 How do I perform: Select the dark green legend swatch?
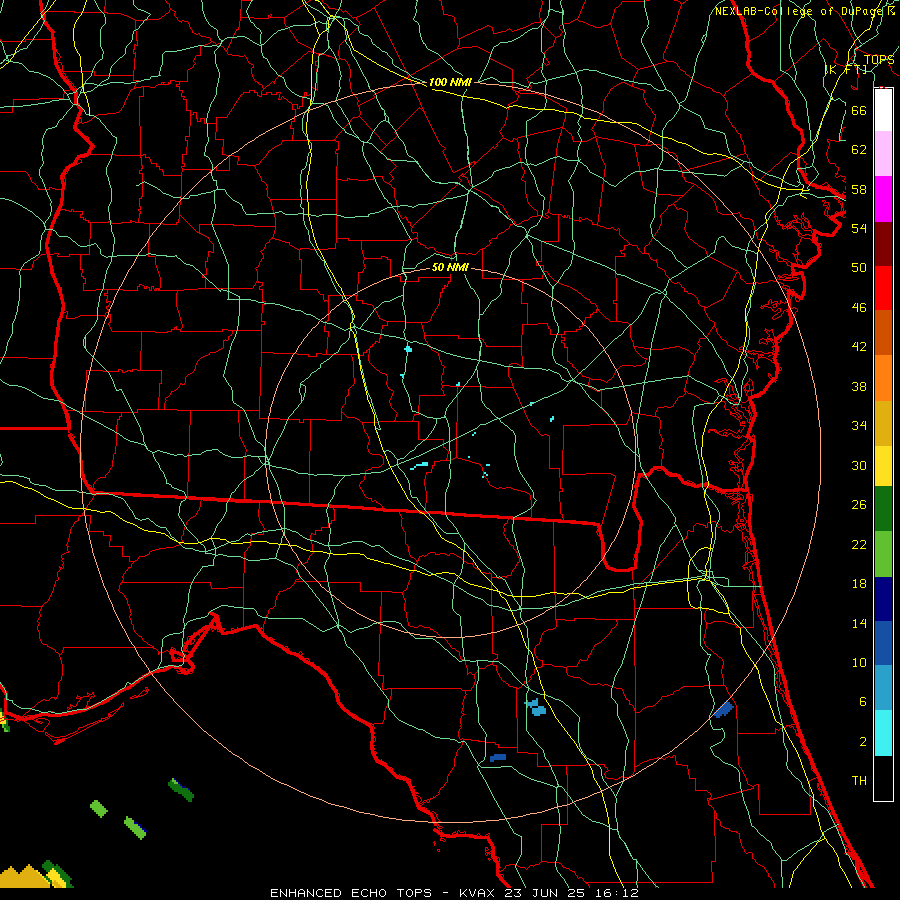(883, 509)
